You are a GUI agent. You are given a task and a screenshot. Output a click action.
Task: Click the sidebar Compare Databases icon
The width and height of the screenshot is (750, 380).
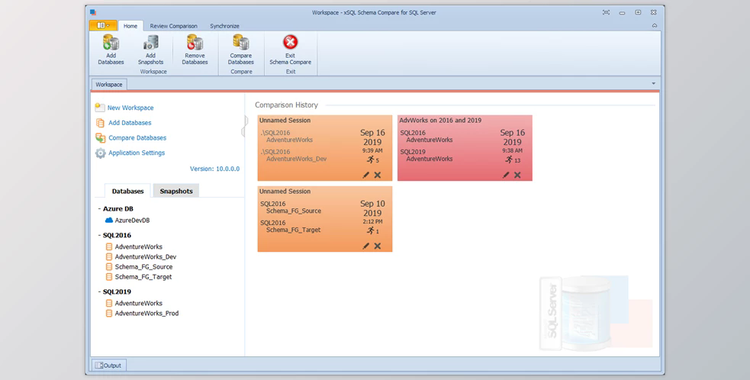coord(100,138)
